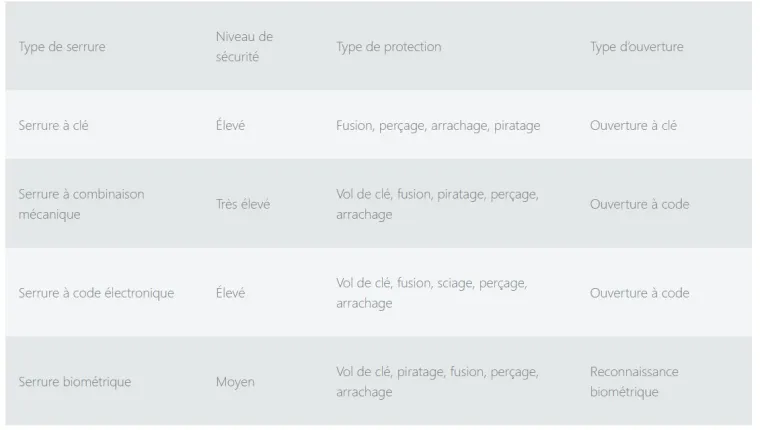Click the 'Type de protection' column header

[389, 47]
